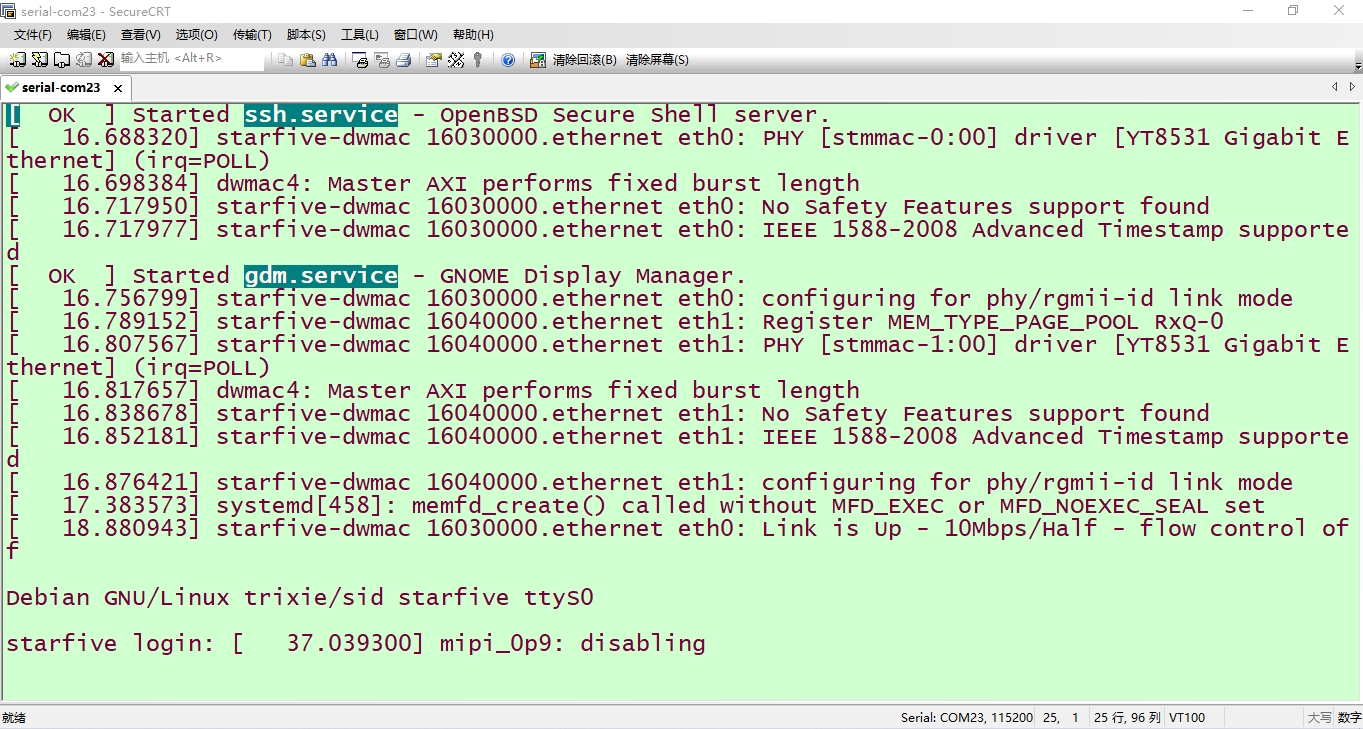Open Global Options tools icon
The height and width of the screenshot is (729, 1363).
click(456, 60)
